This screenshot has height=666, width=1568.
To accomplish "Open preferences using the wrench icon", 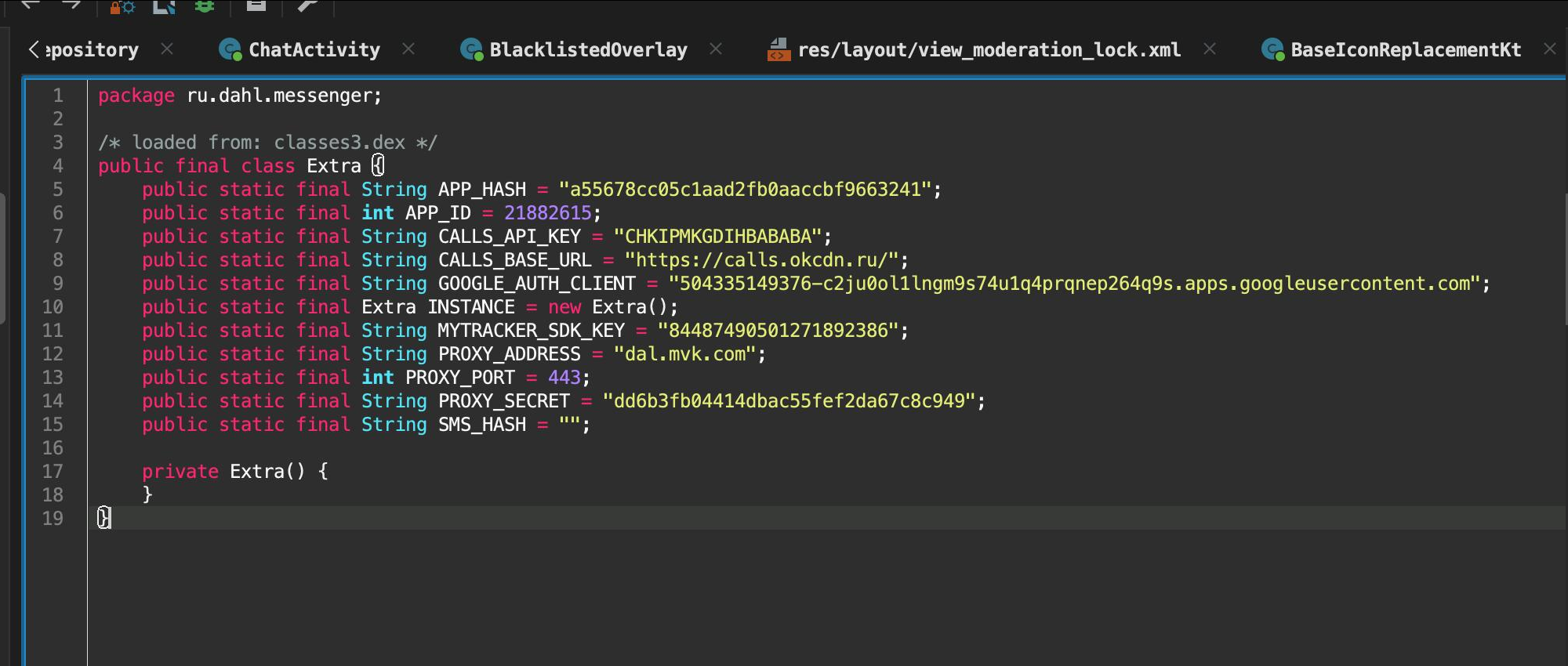I will pos(307,6).
